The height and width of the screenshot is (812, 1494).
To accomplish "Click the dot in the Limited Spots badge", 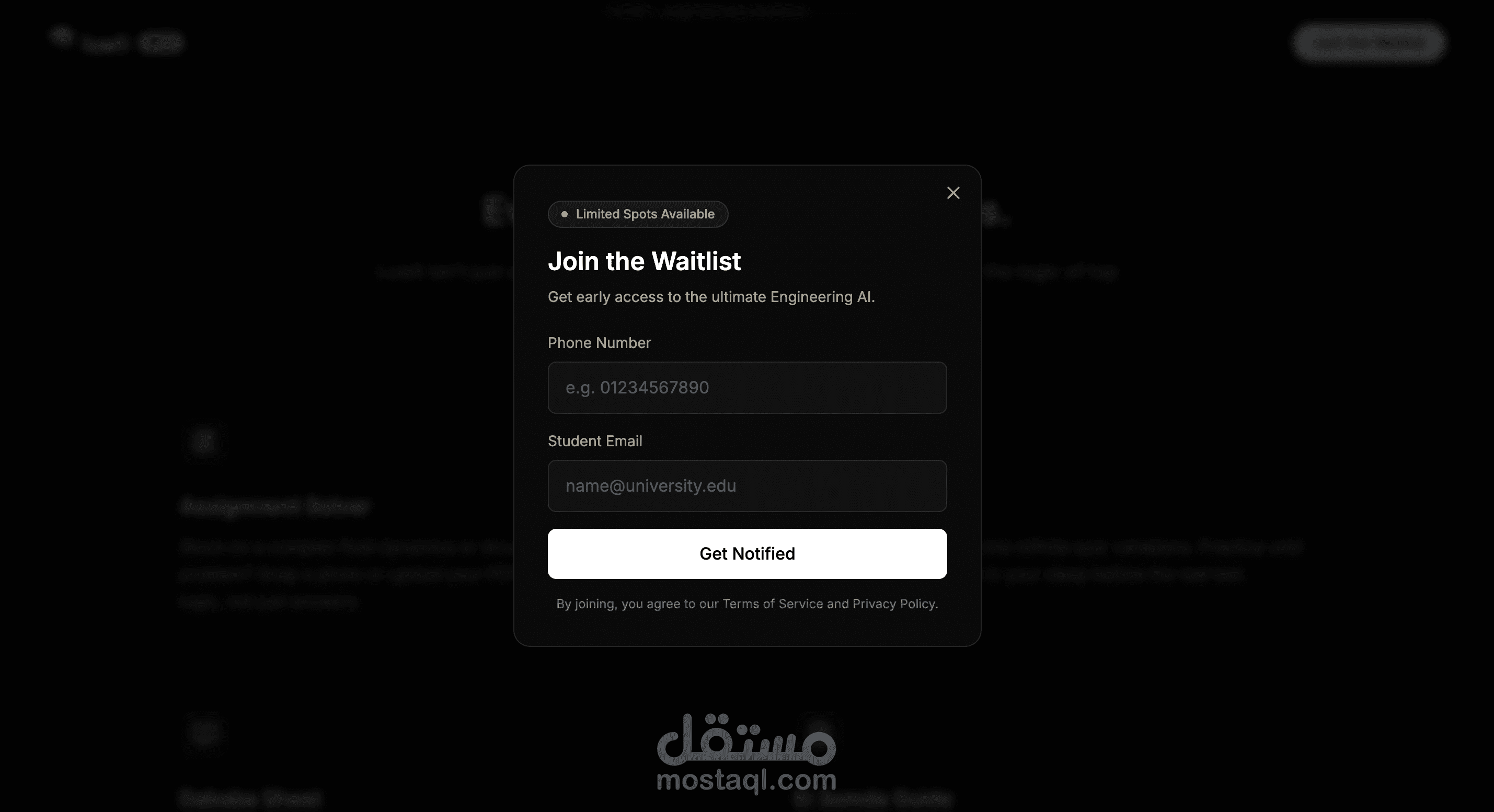I will (x=565, y=214).
